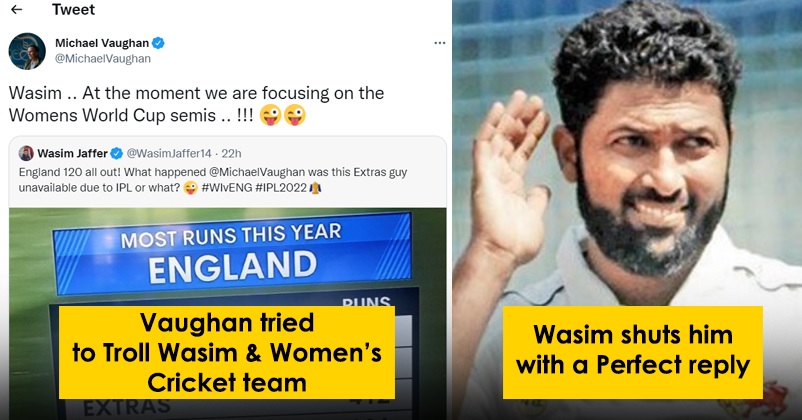Click the Wasim Jaffer display name
Viewport: 802px width, 420px height.
click(72, 153)
